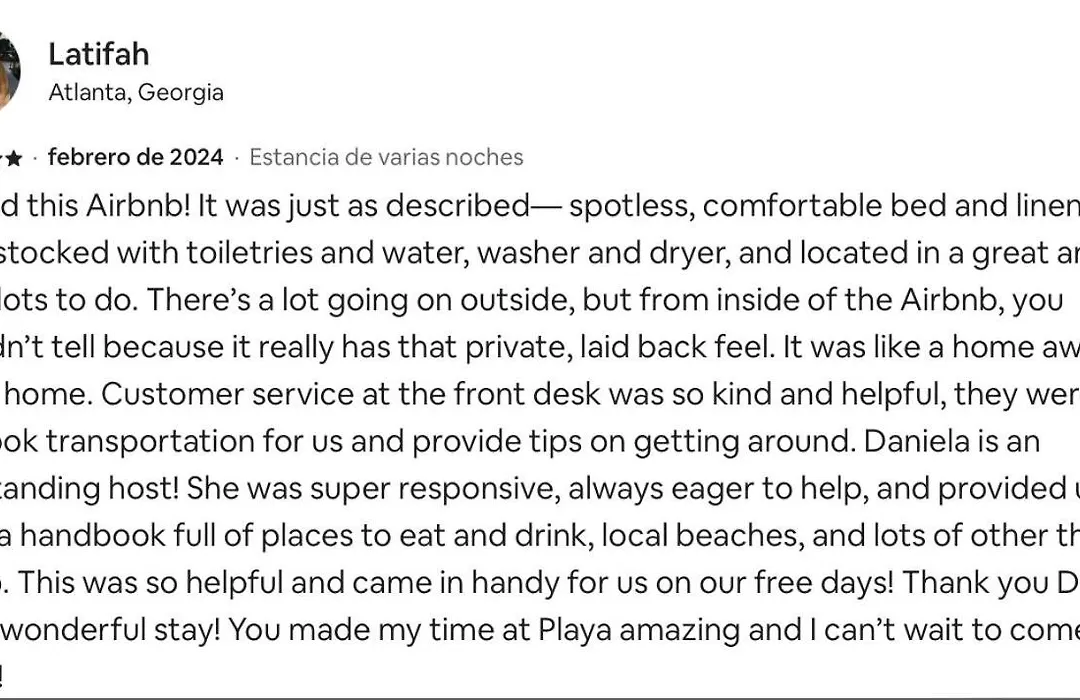Select the Atlanta, Georgia location text
This screenshot has height=700, width=1080.
click(136, 92)
